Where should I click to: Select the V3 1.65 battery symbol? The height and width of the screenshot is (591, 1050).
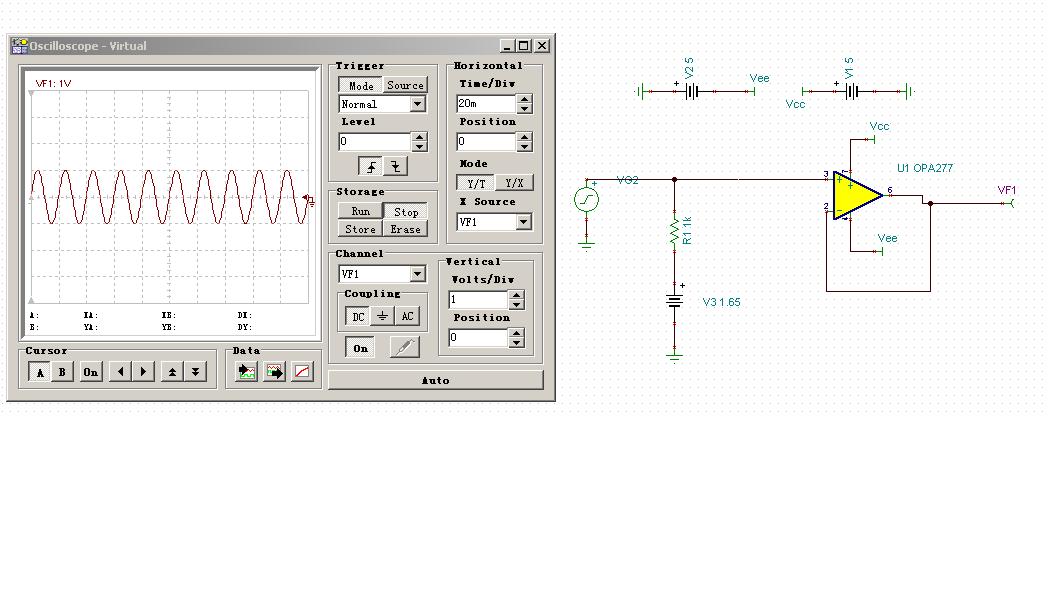click(x=674, y=302)
